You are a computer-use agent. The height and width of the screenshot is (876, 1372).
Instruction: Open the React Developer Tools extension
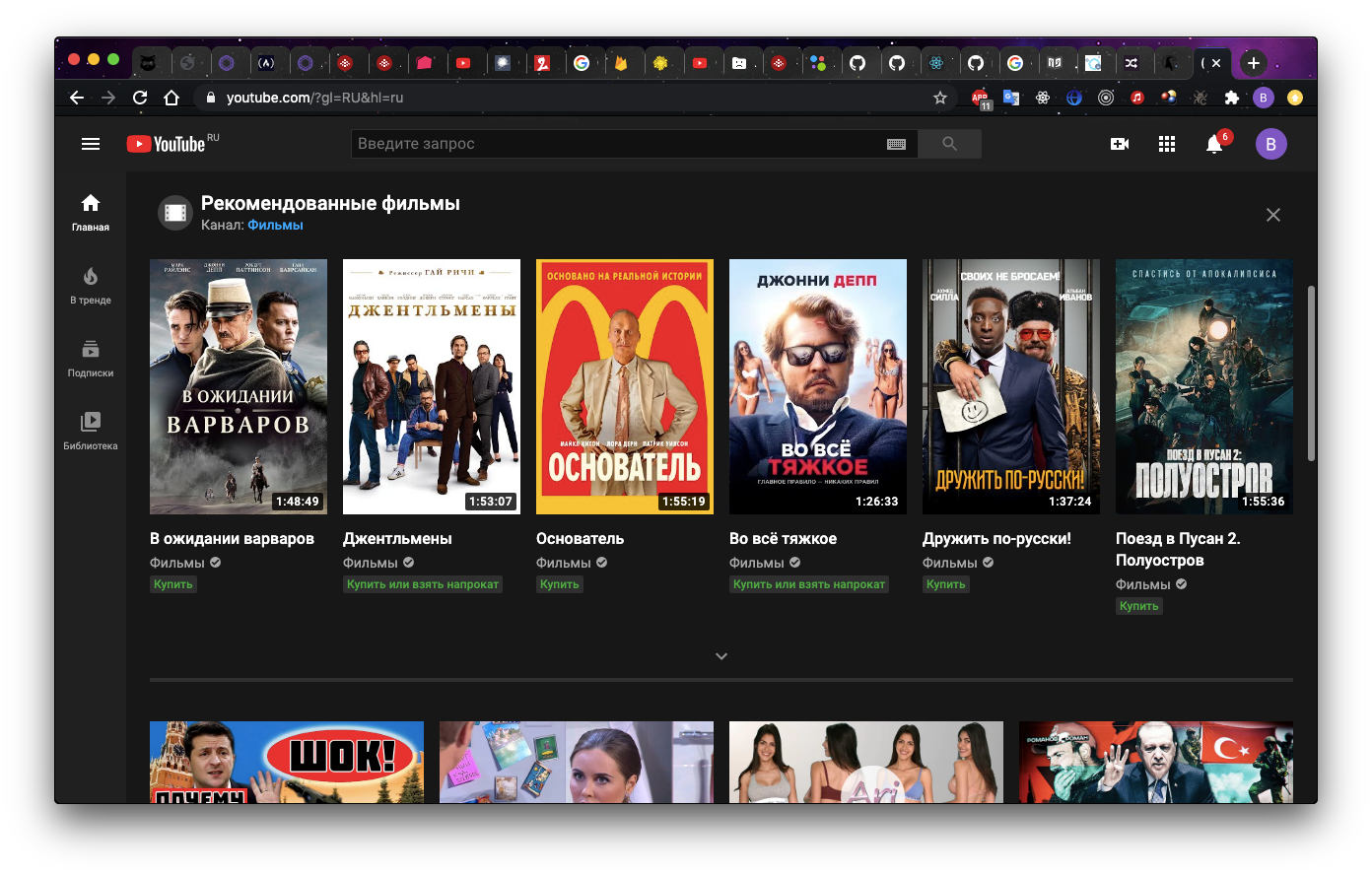pos(1043,98)
